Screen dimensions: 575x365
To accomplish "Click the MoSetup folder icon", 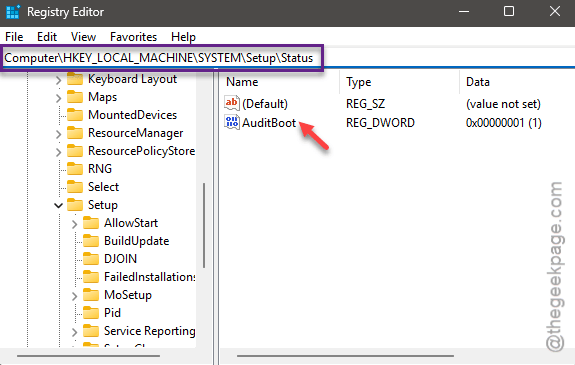I will [91, 295].
